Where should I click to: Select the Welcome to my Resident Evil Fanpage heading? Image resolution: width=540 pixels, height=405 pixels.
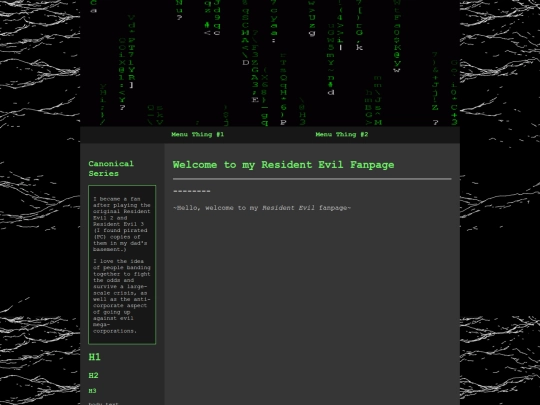(283, 165)
